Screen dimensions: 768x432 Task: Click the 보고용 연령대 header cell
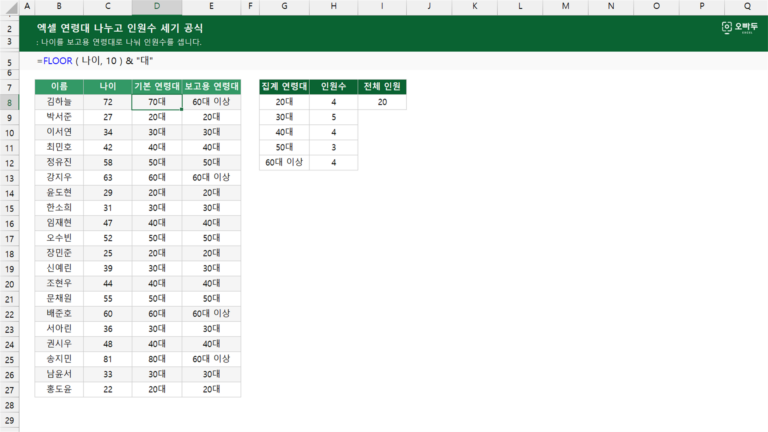point(211,87)
